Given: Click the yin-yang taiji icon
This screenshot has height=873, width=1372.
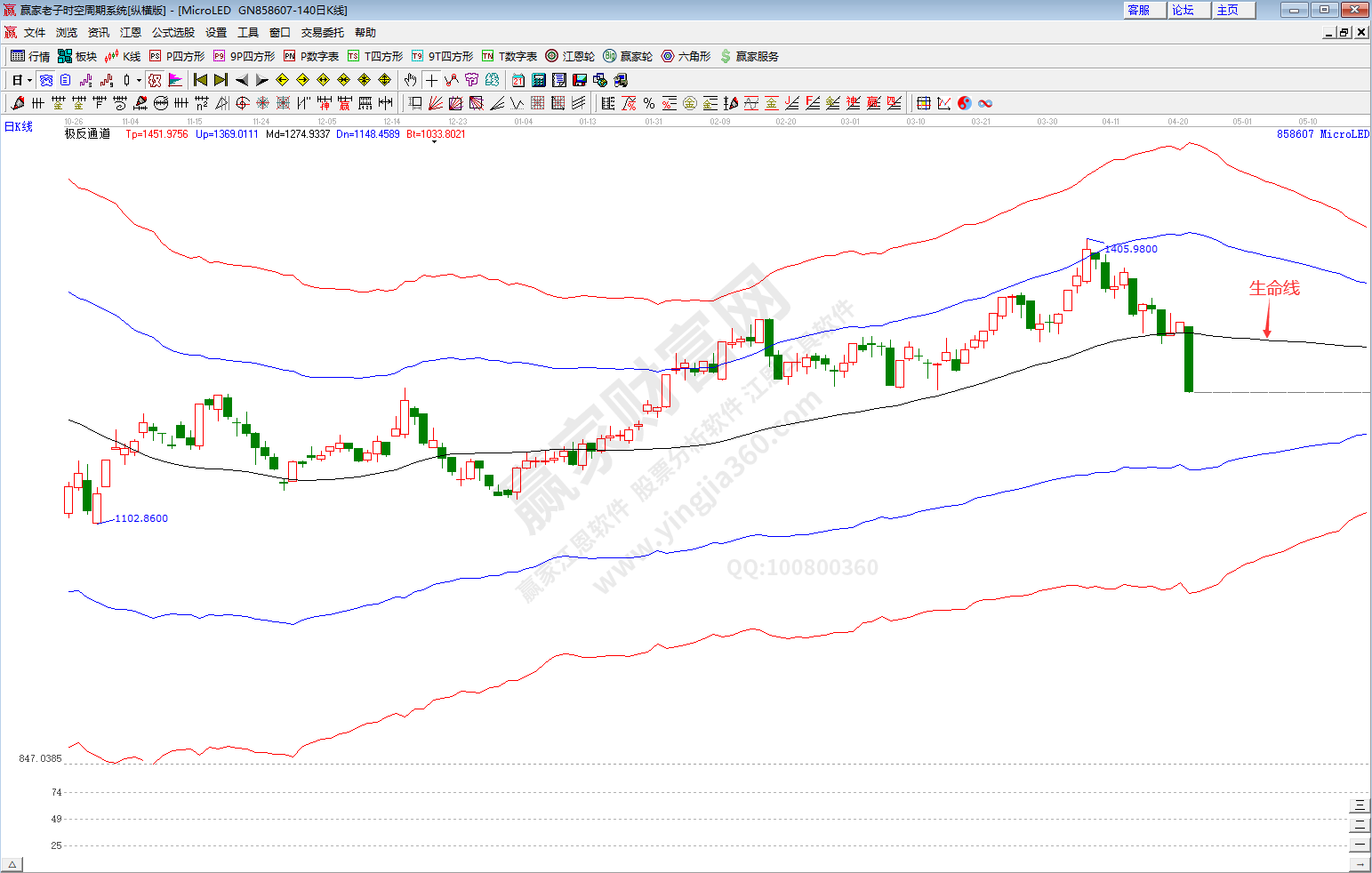Looking at the screenshot, I should click(x=965, y=103).
